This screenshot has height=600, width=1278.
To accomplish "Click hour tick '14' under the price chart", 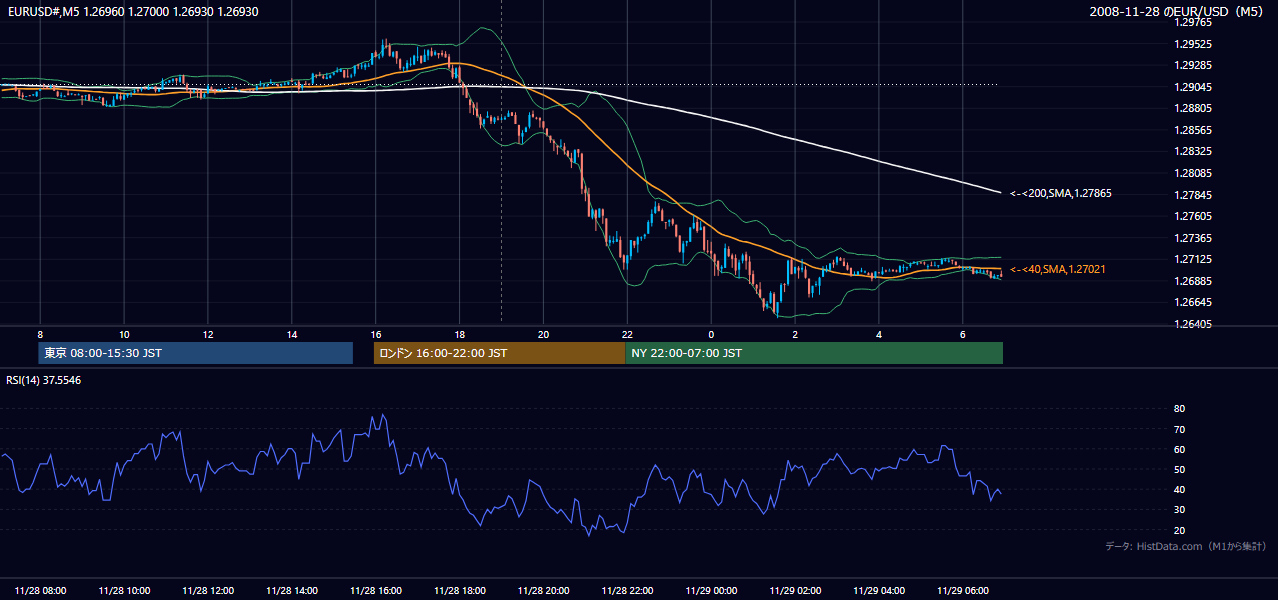I will [x=292, y=333].
